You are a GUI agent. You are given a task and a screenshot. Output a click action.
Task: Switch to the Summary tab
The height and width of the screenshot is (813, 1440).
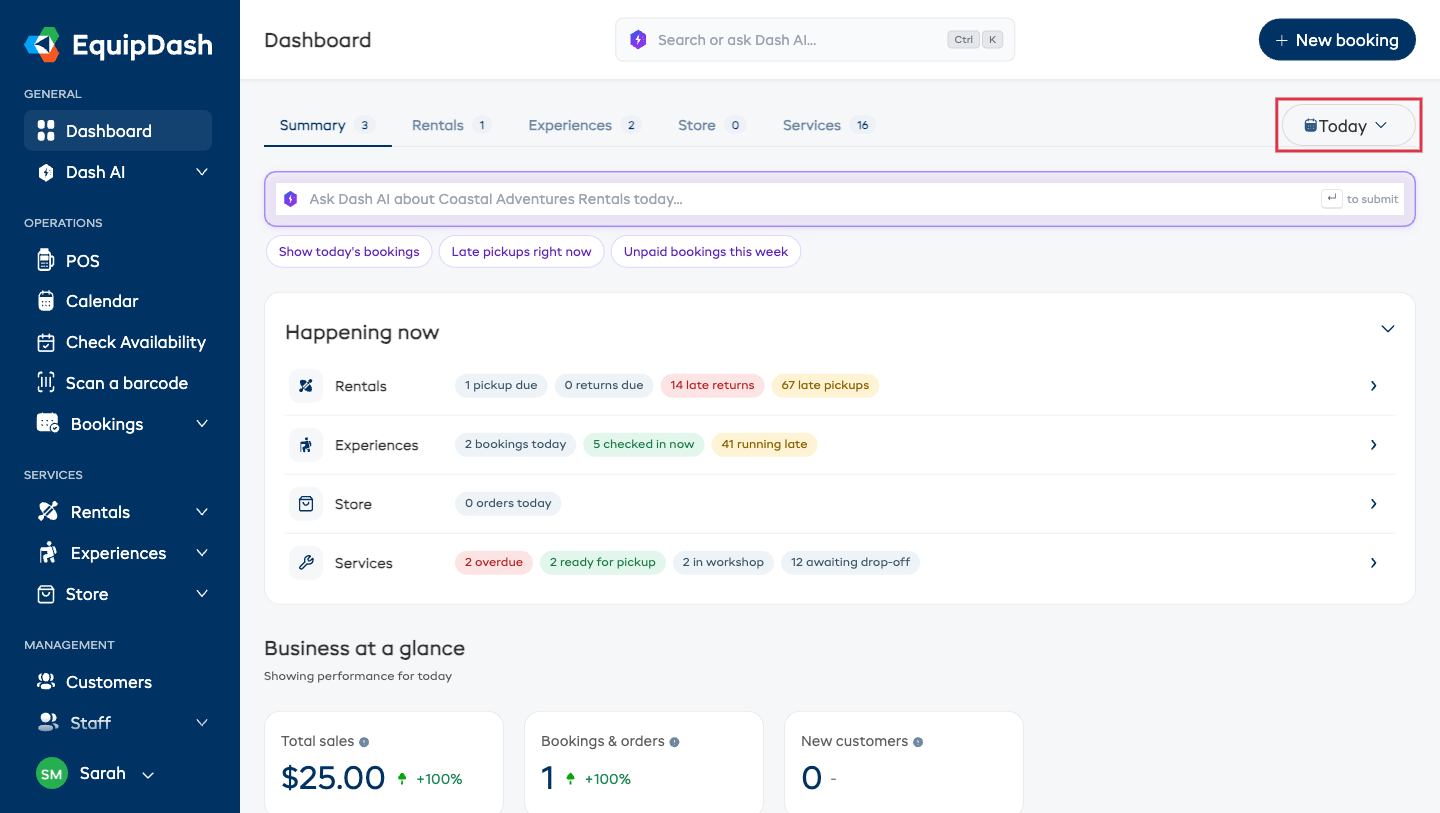pyautogui.click(x=327, y=125)
